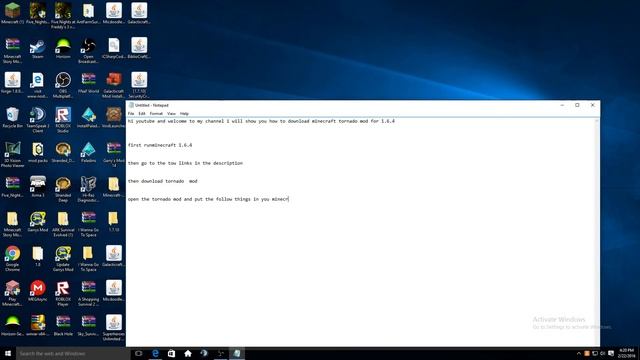The height and width of the screenshot is (360, 640).
Task: Open the 3D Vision Photo Viewer shortcut
Action: coord(12,154)
